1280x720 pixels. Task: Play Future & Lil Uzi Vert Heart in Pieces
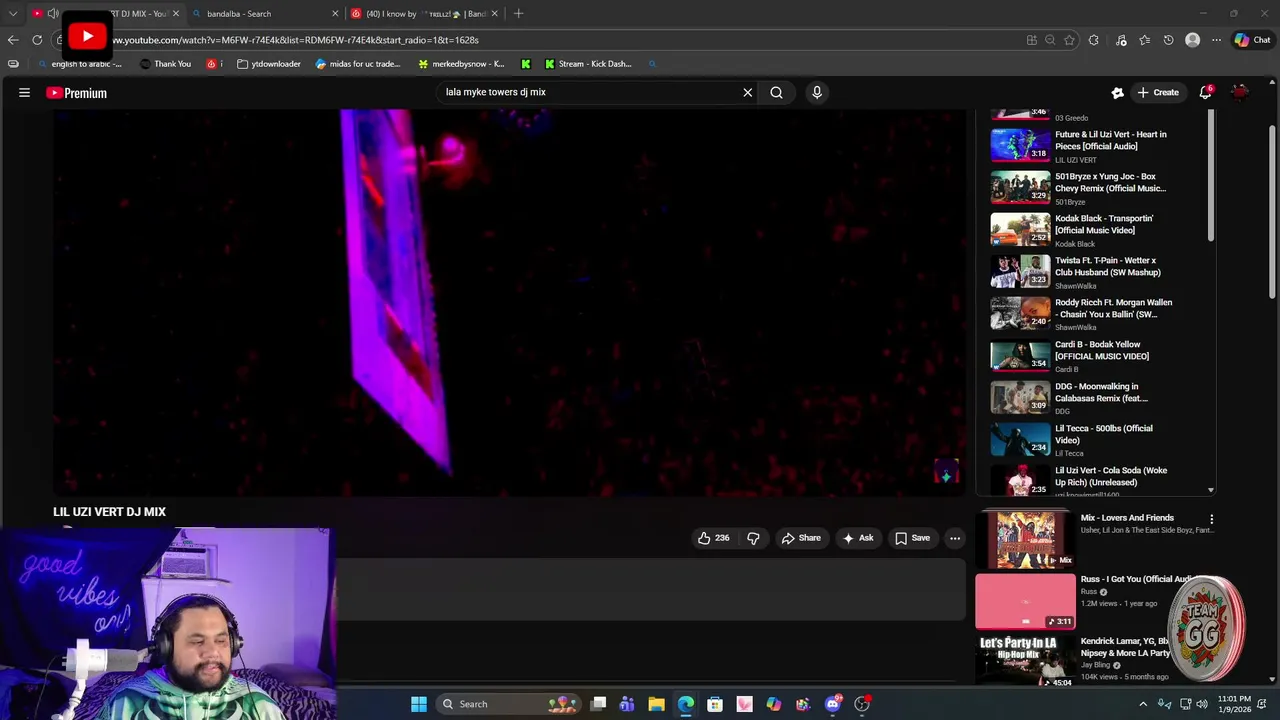coord(1100,145)
